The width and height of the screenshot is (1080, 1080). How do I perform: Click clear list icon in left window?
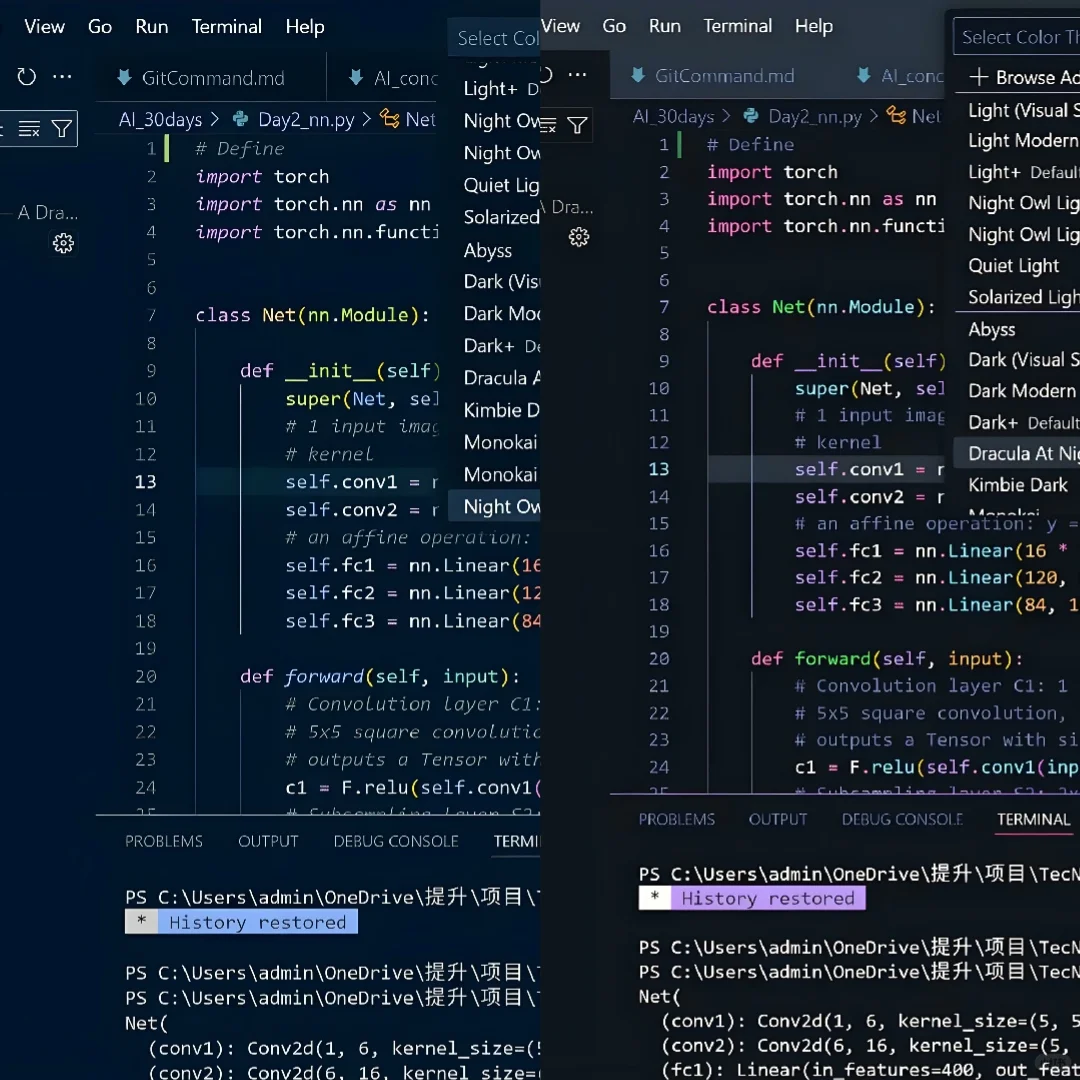tap(29, 129)
